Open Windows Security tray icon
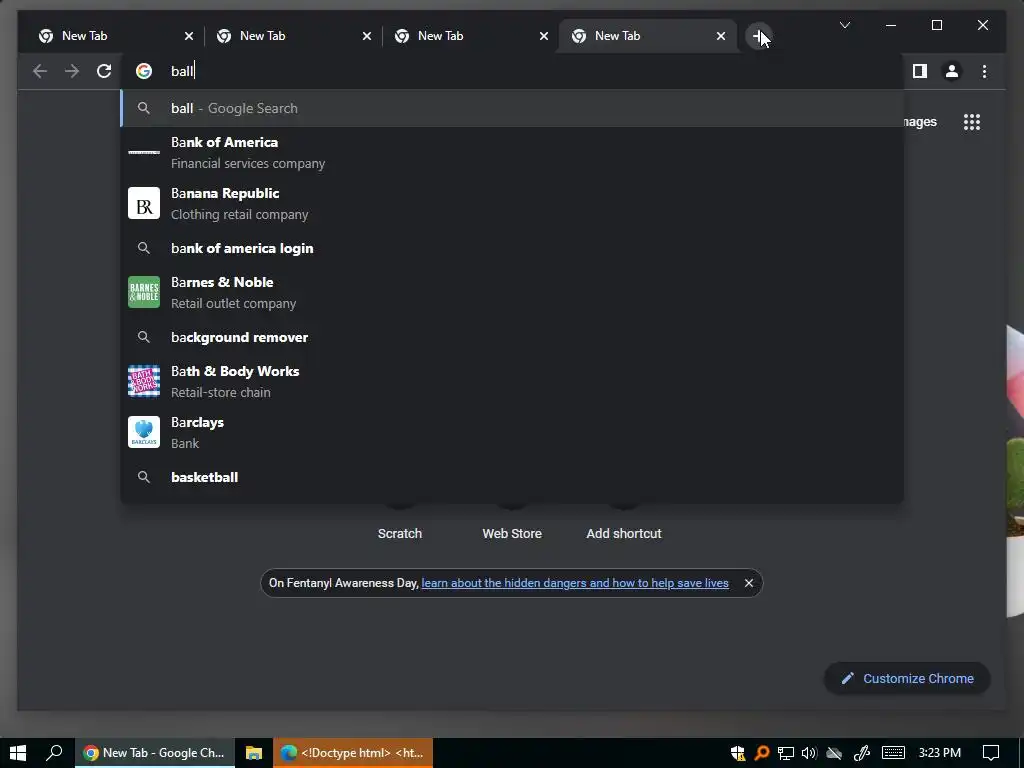 click(738, 753)
